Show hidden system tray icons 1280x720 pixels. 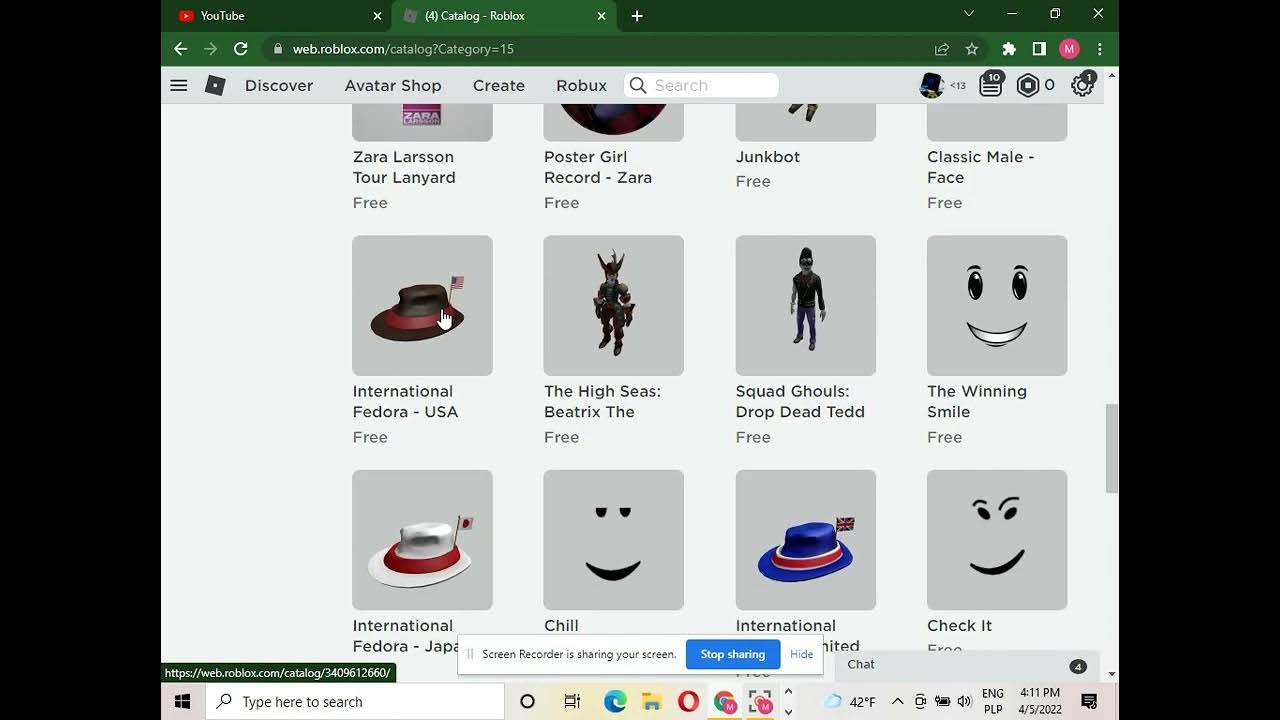point(897,702)
